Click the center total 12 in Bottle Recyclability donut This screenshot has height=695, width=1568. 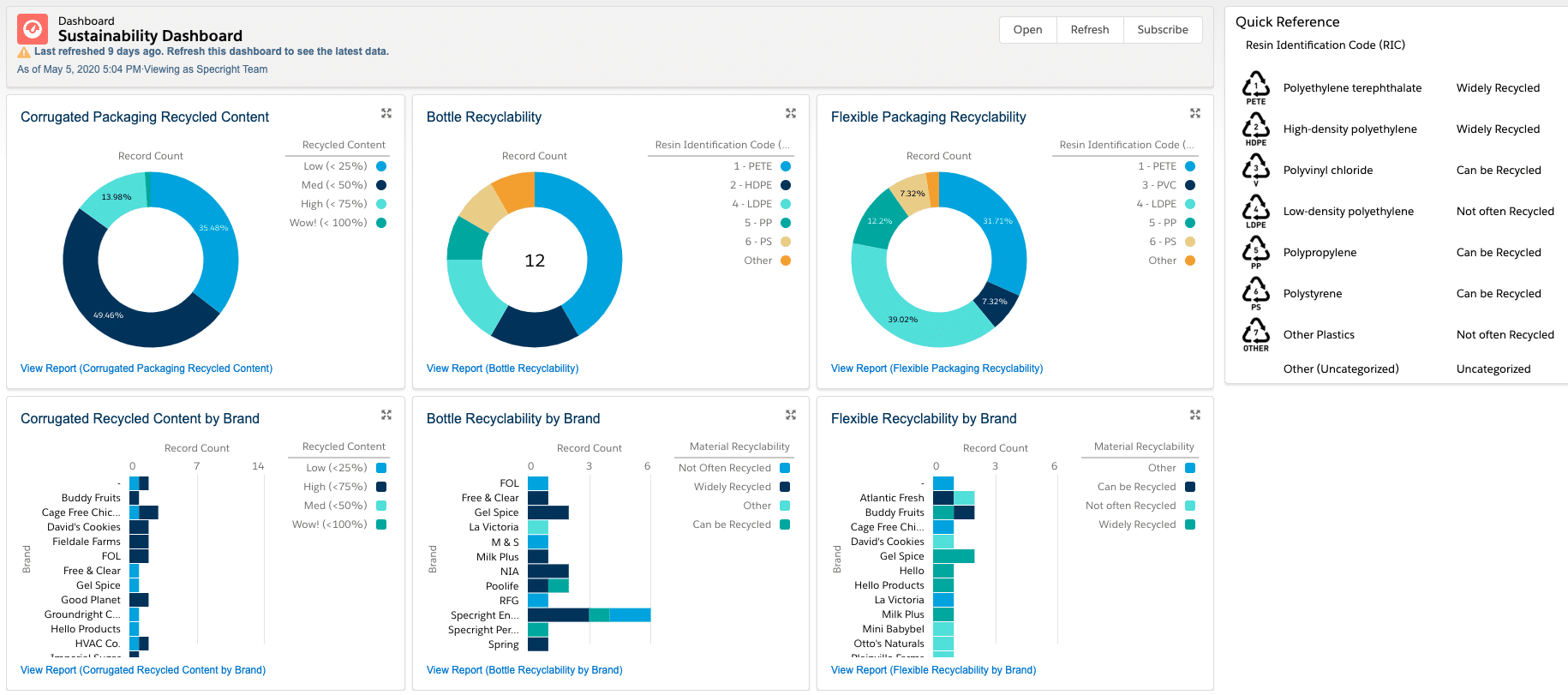(535, 261)
